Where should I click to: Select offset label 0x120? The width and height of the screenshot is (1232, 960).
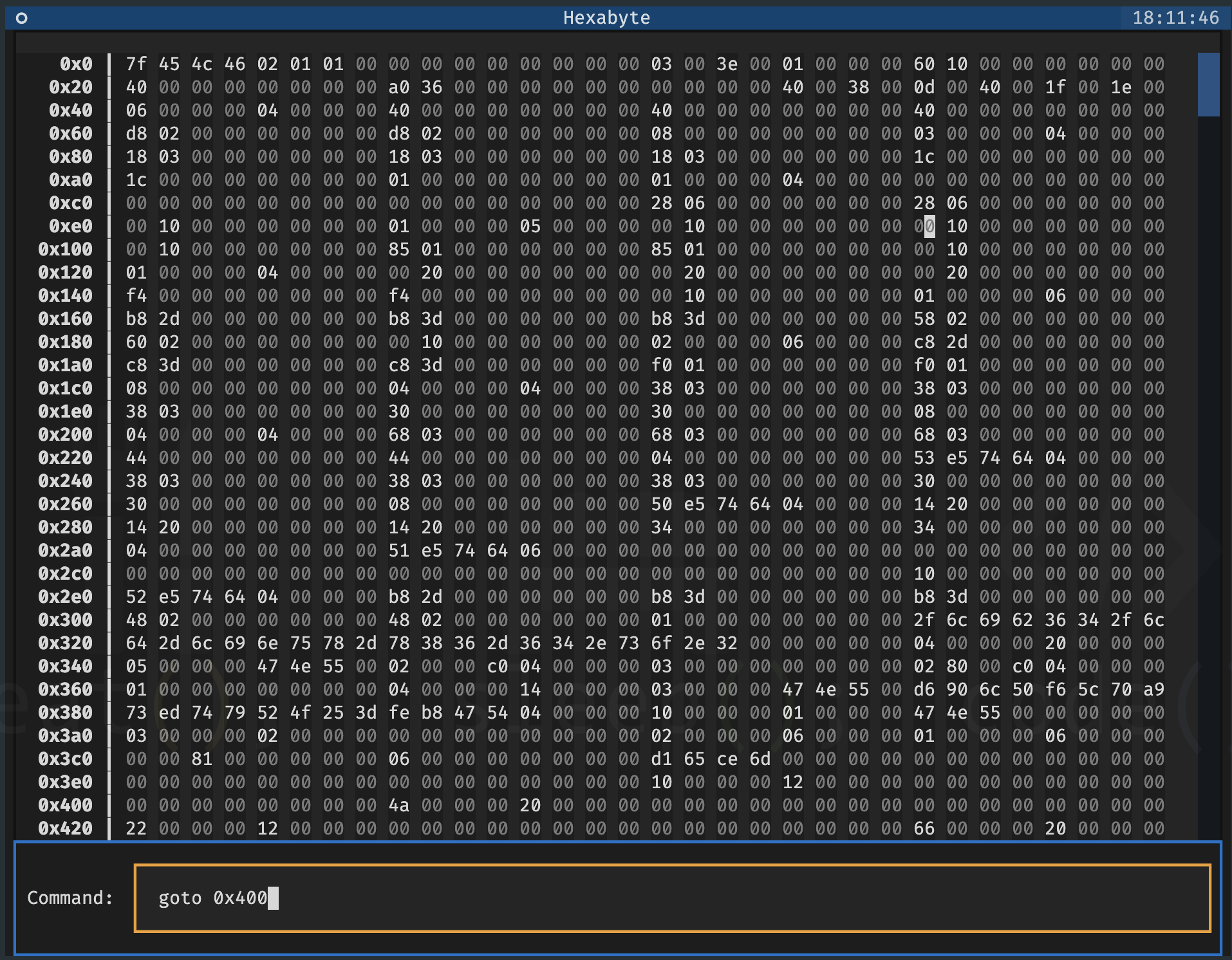(x=66, y=272)
